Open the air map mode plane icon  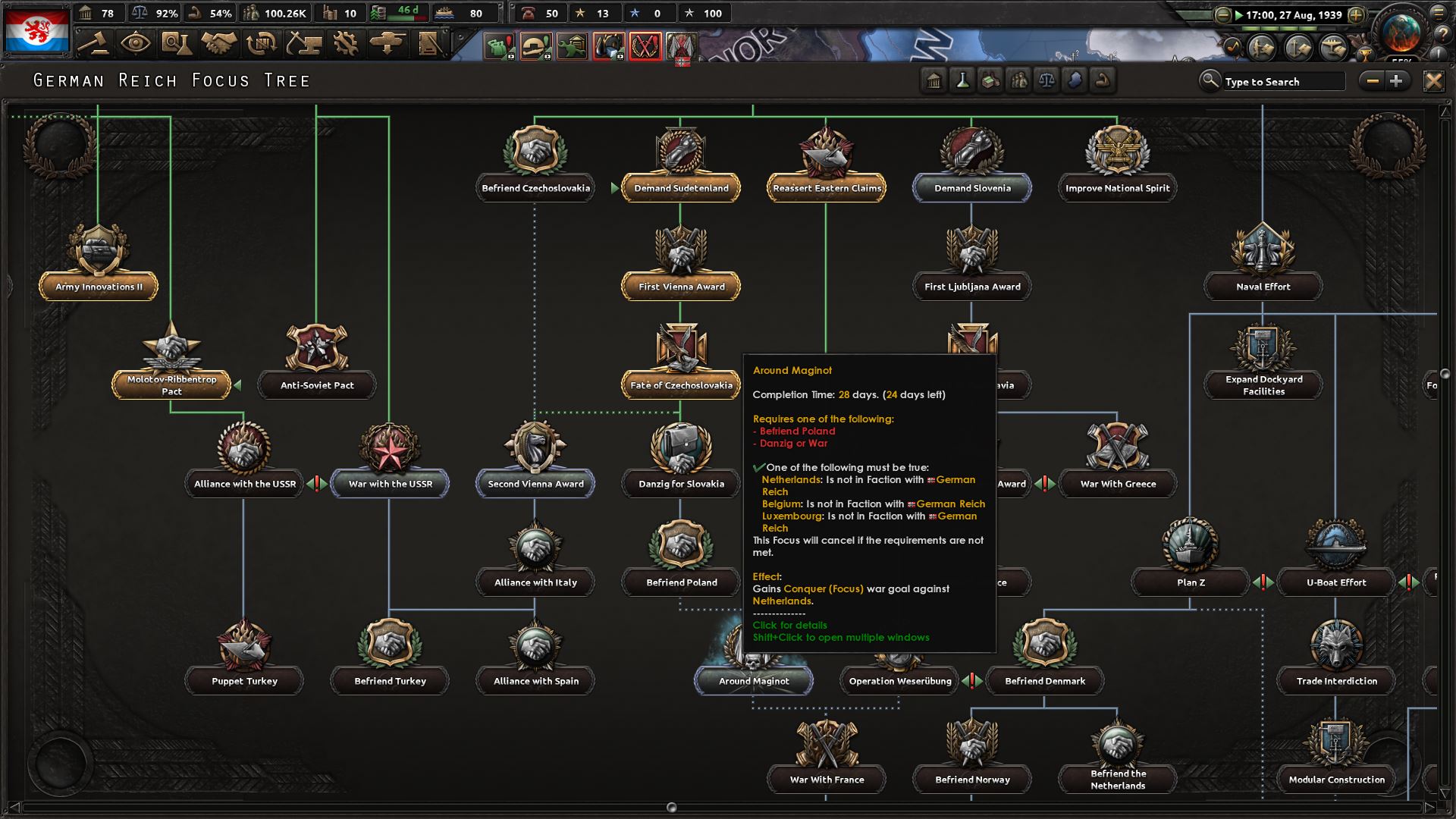(1332, 48)
